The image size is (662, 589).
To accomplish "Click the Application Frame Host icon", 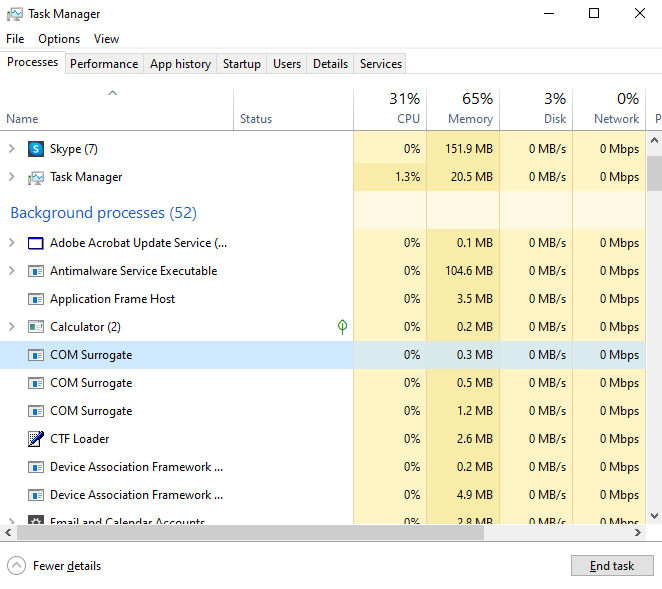I will (x=36, y=299).
